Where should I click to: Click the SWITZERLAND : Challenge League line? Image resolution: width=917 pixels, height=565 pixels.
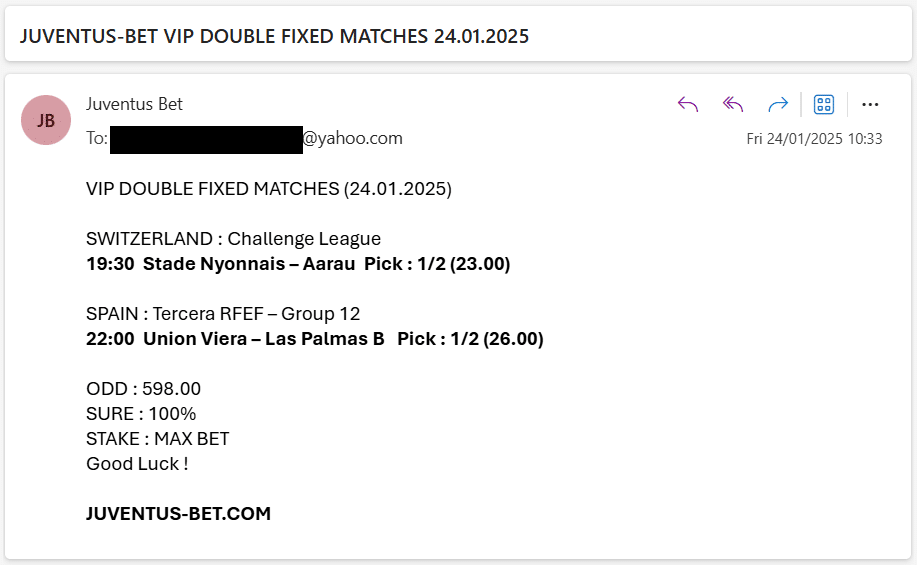point(233,239)
